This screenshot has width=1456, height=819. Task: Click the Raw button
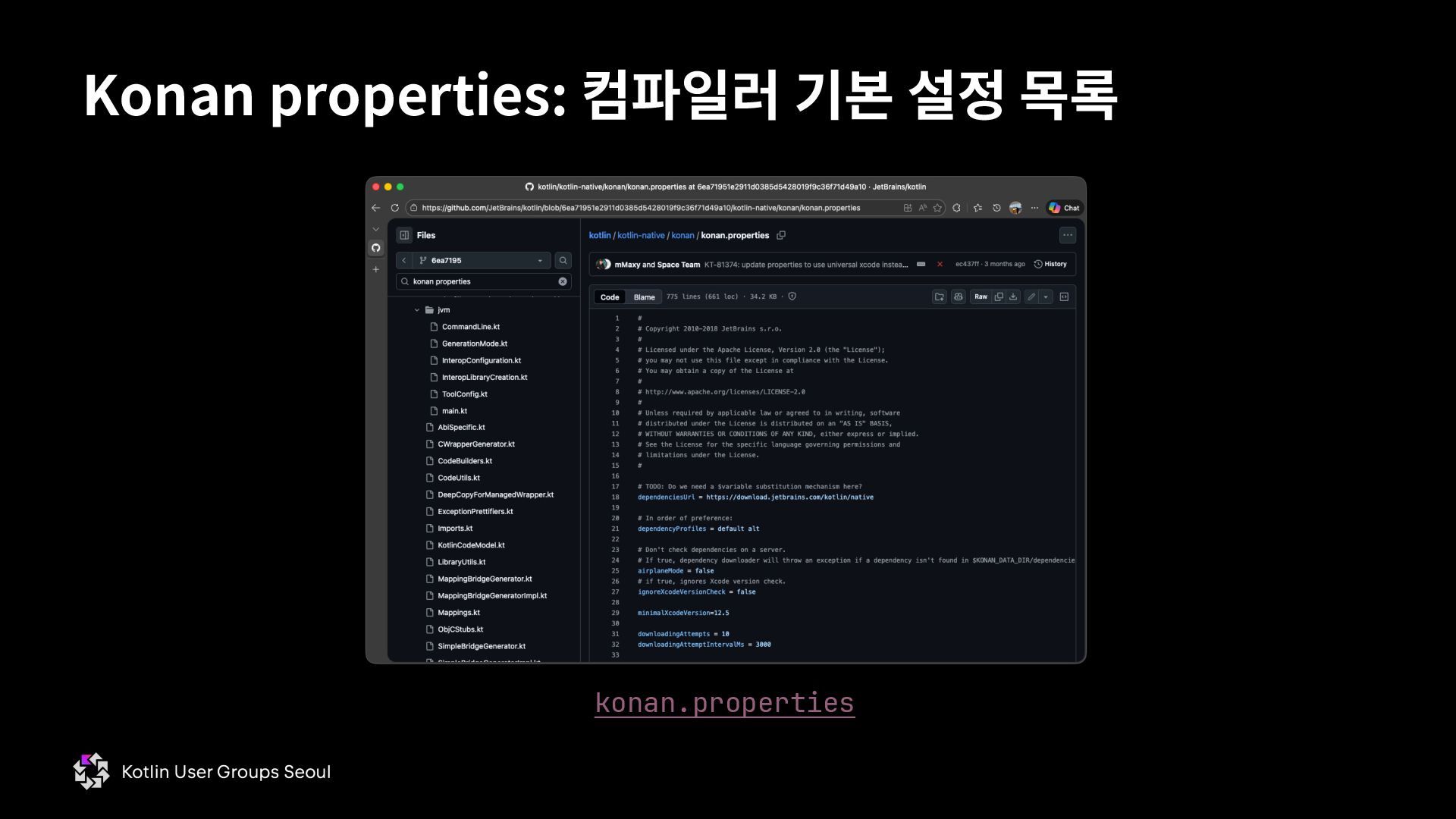click(981, 297)
